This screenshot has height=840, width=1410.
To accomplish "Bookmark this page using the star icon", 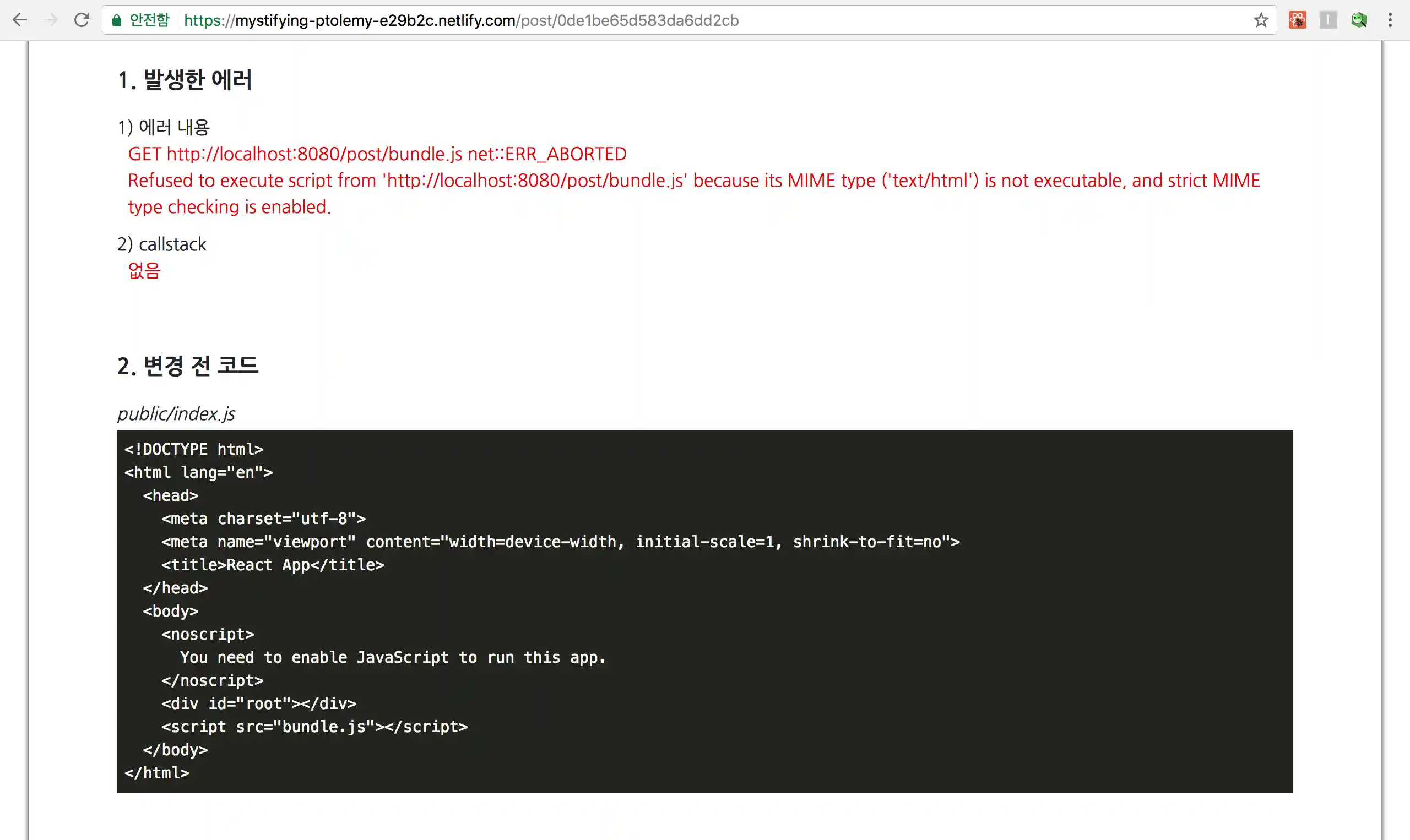I will 1261,20.
